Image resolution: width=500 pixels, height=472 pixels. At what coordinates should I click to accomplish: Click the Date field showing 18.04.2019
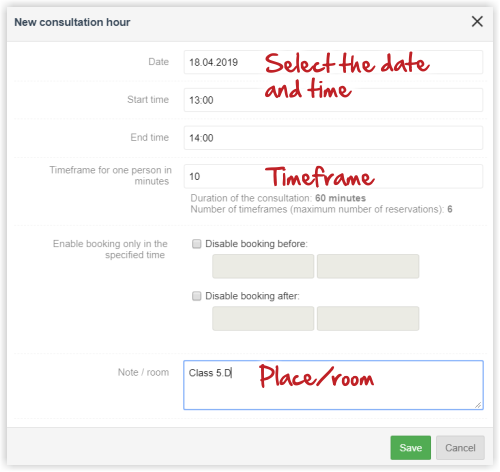tap(333, 62)
